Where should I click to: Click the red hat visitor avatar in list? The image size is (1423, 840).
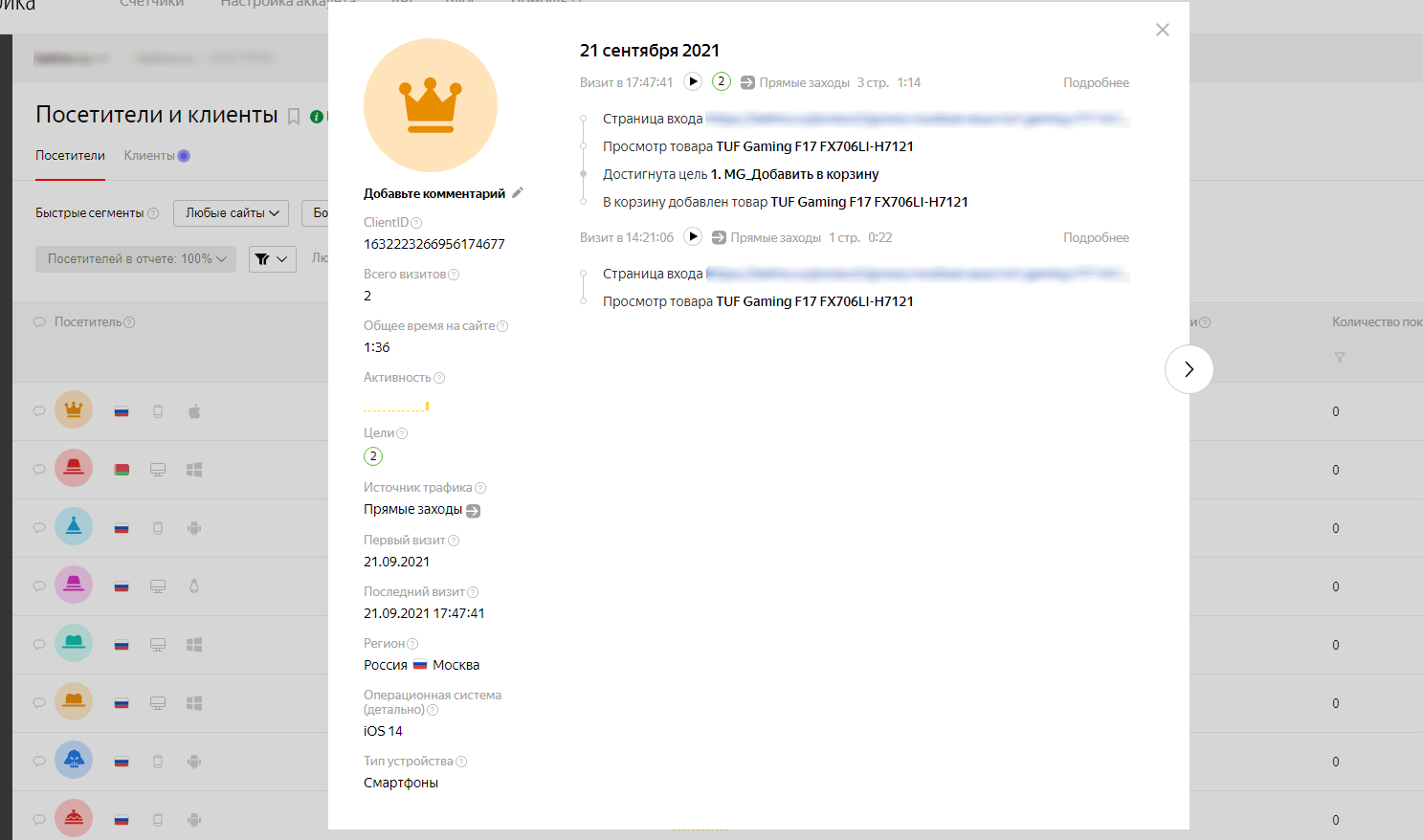tap(74, 469)
